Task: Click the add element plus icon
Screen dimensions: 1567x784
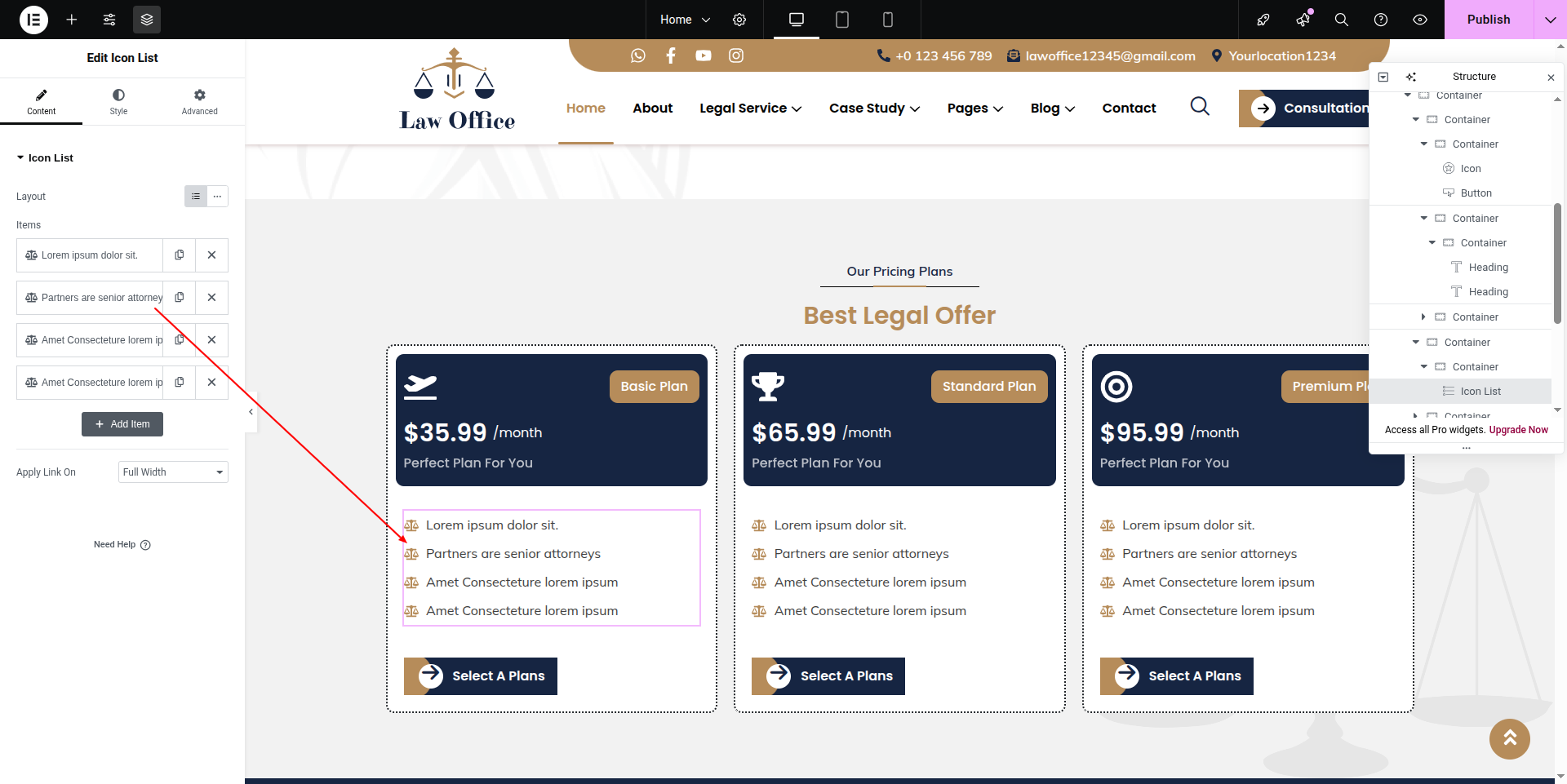Action: [72, 20]
